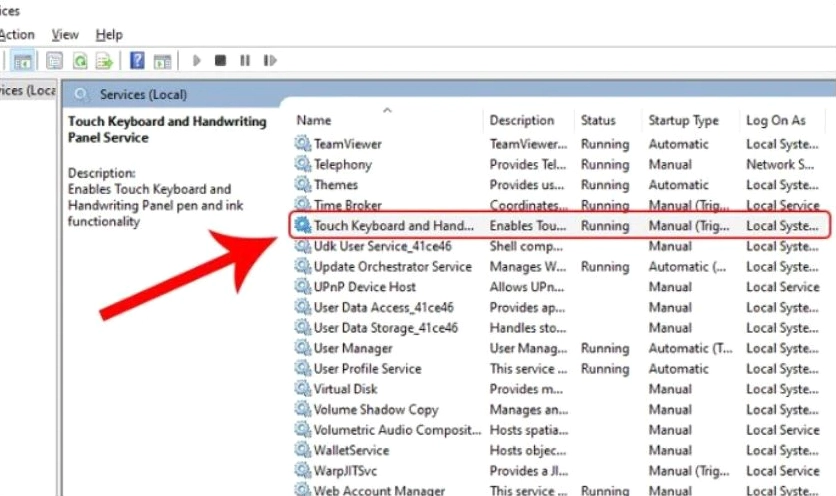Screen dimensions: 836x496
Task: Click the gear icon beside Telephony
Action: [x=303, y=164]
